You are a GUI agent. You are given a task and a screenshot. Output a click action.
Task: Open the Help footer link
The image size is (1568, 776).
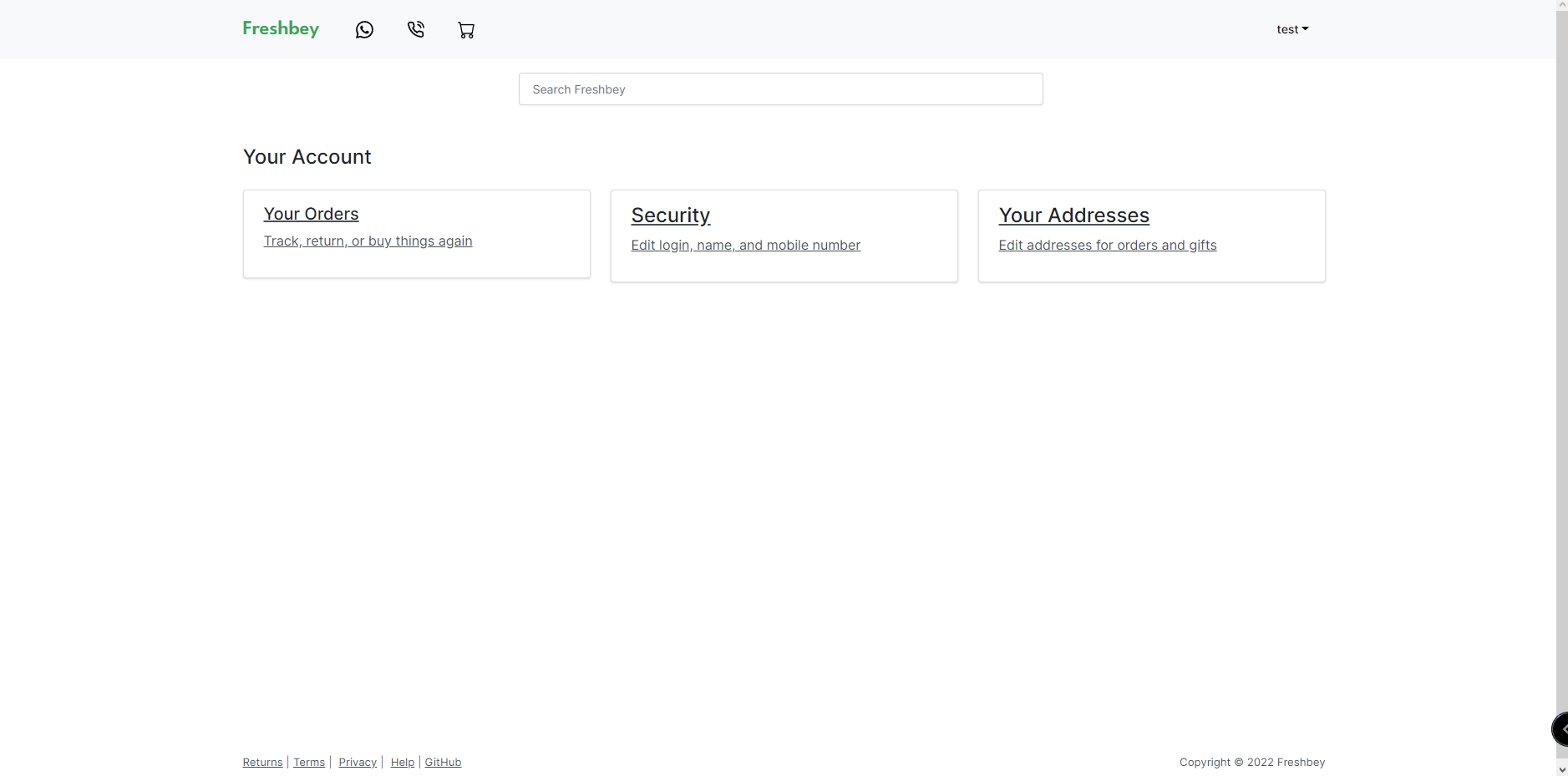click(402, 762)
